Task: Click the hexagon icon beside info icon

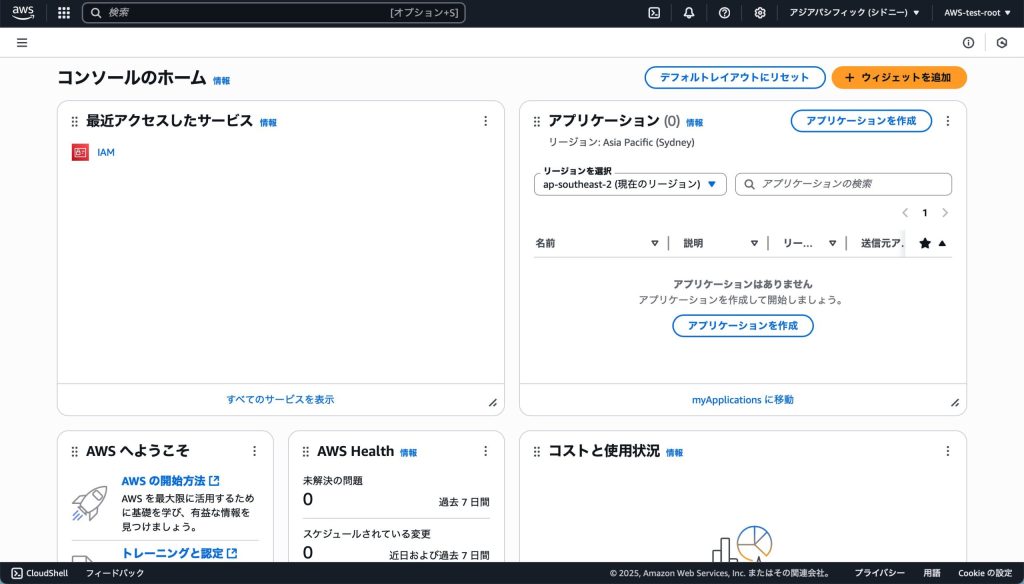Action: pos(1002,42)
